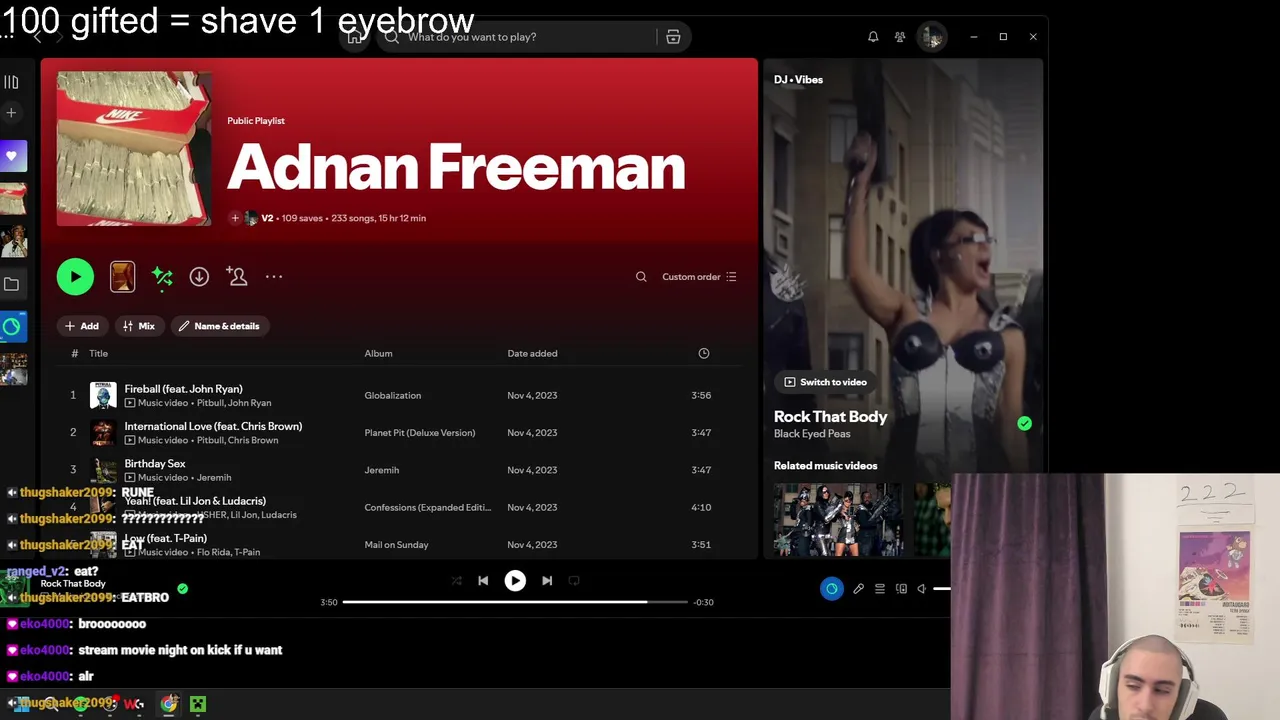The width and height of the screenshot is (1280, 720).
Task: Seek on the song progress bar
Action: 515,602
